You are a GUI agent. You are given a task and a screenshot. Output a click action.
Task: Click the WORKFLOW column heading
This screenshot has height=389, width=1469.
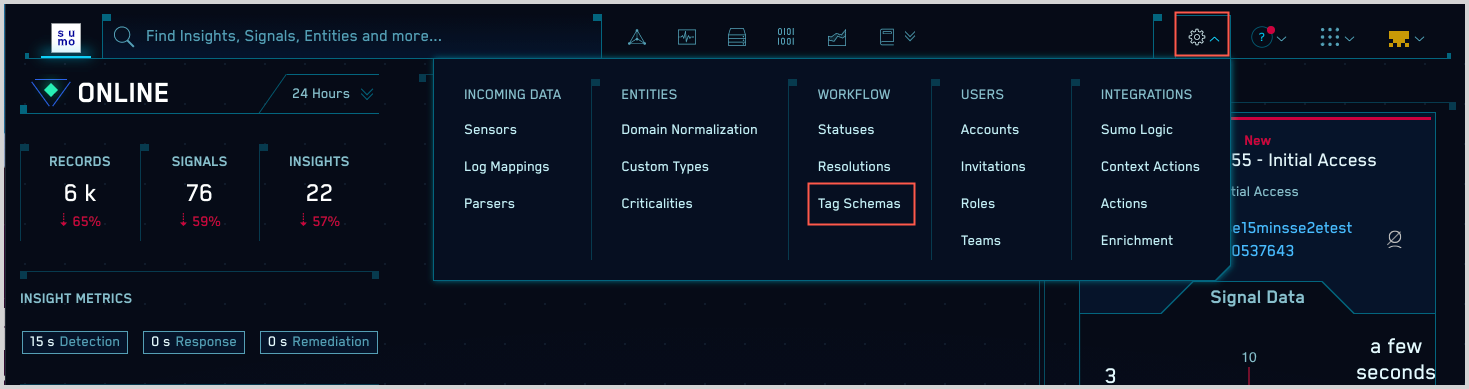click(854, 94)
